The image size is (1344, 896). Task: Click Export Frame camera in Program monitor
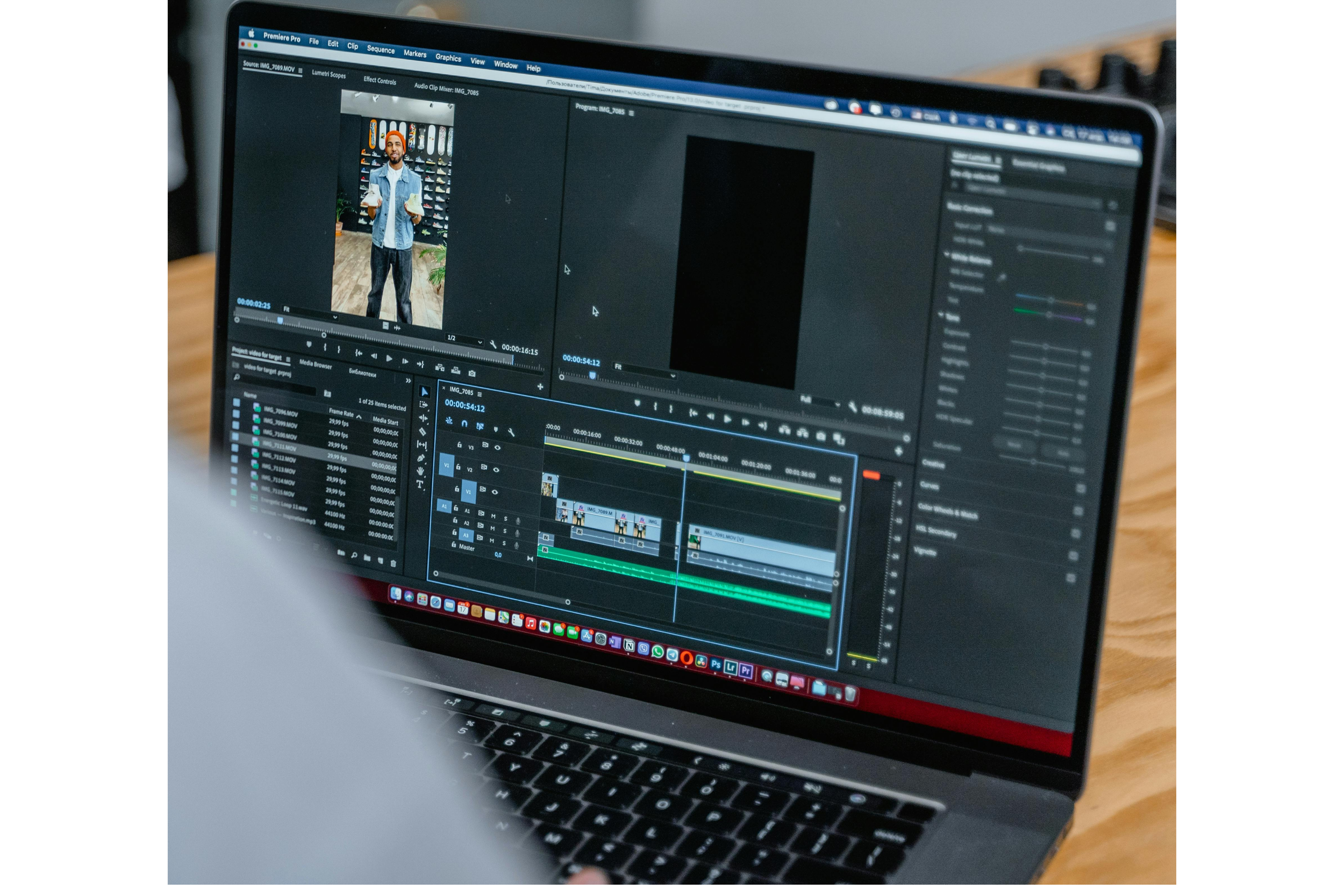coord(821,436)
